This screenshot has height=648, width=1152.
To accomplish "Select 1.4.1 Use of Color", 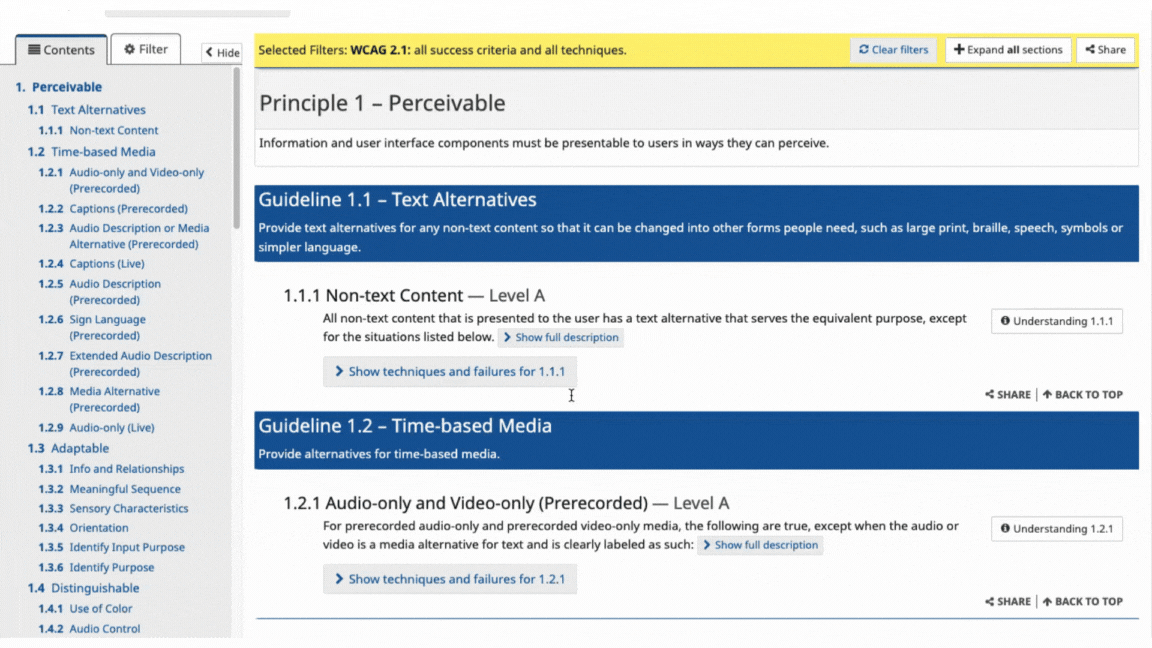I will [x=85, y=608].
